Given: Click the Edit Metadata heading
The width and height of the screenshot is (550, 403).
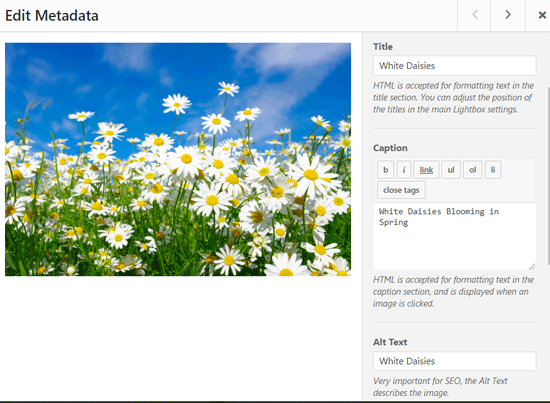Looking at the screenshot, I should 52,16.
